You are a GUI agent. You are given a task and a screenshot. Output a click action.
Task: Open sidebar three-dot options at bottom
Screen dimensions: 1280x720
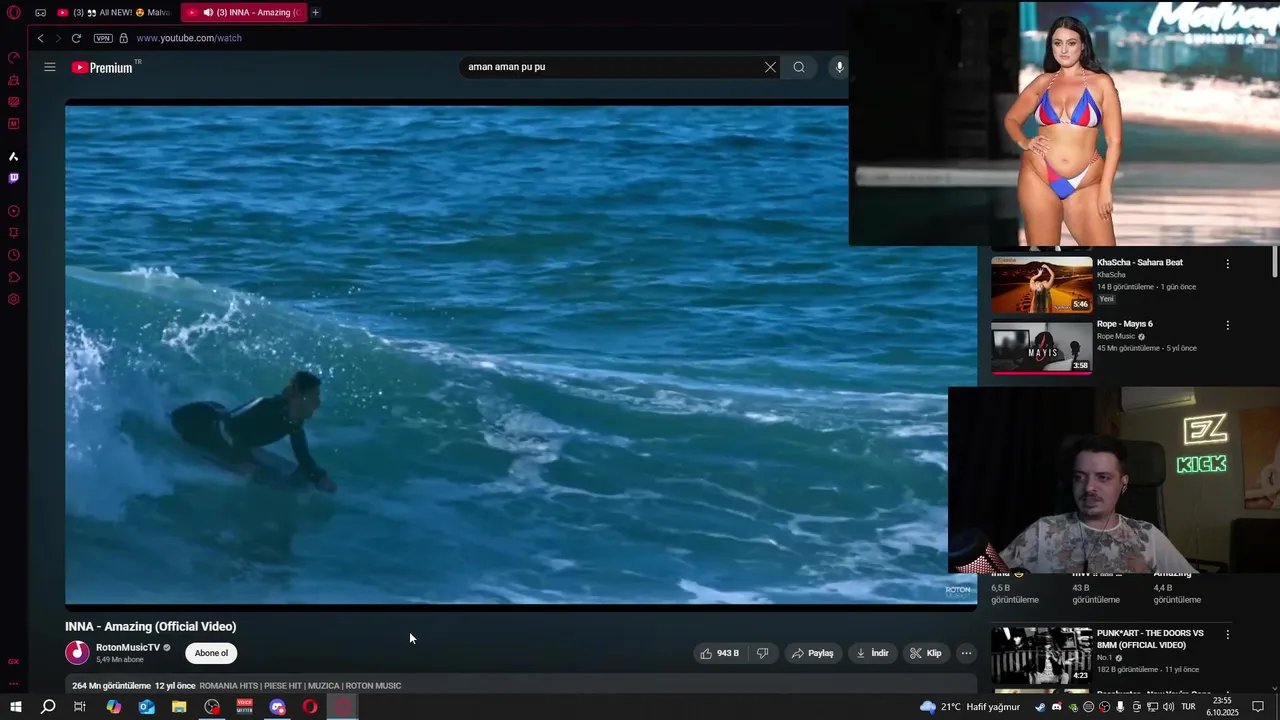(14, 684)
